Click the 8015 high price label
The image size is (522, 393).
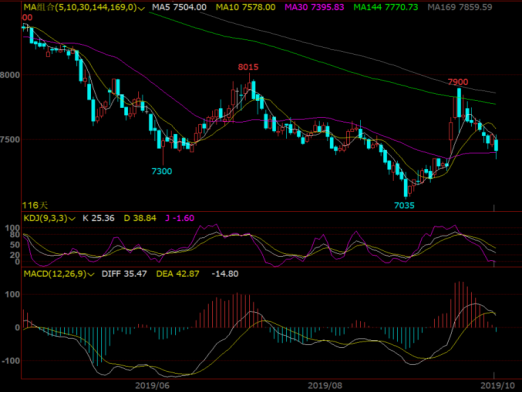(x=248, y=67)
